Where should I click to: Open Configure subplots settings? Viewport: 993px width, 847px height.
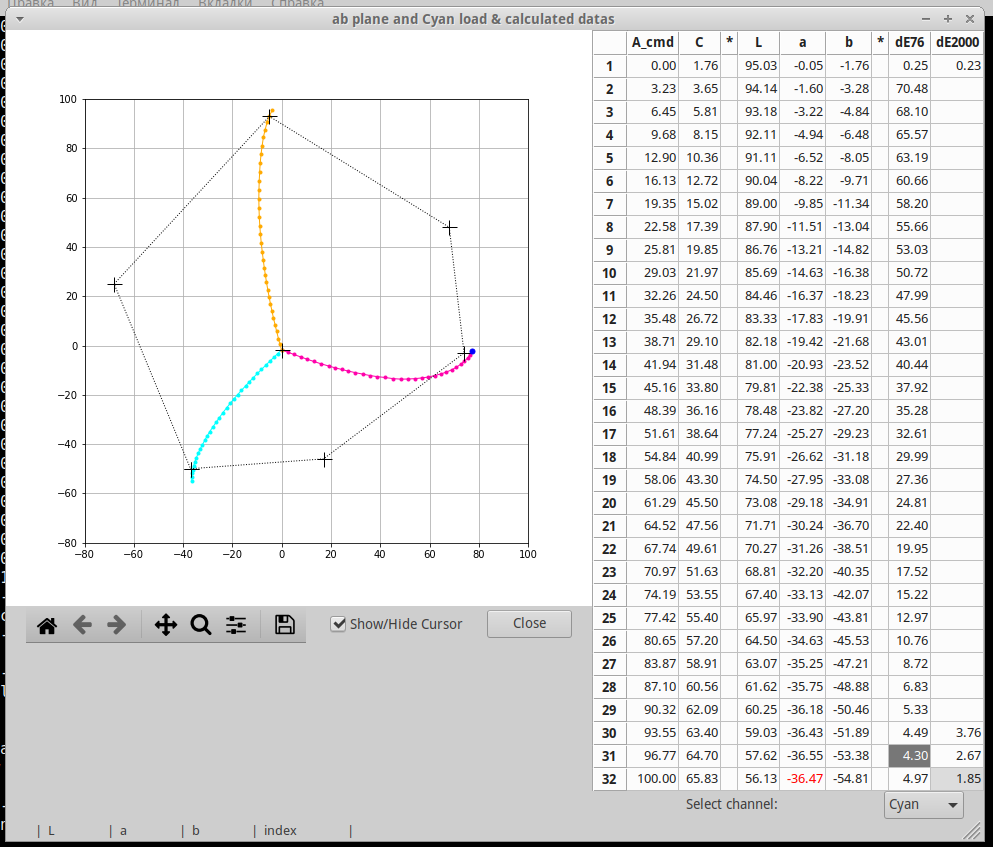[236, 625]
